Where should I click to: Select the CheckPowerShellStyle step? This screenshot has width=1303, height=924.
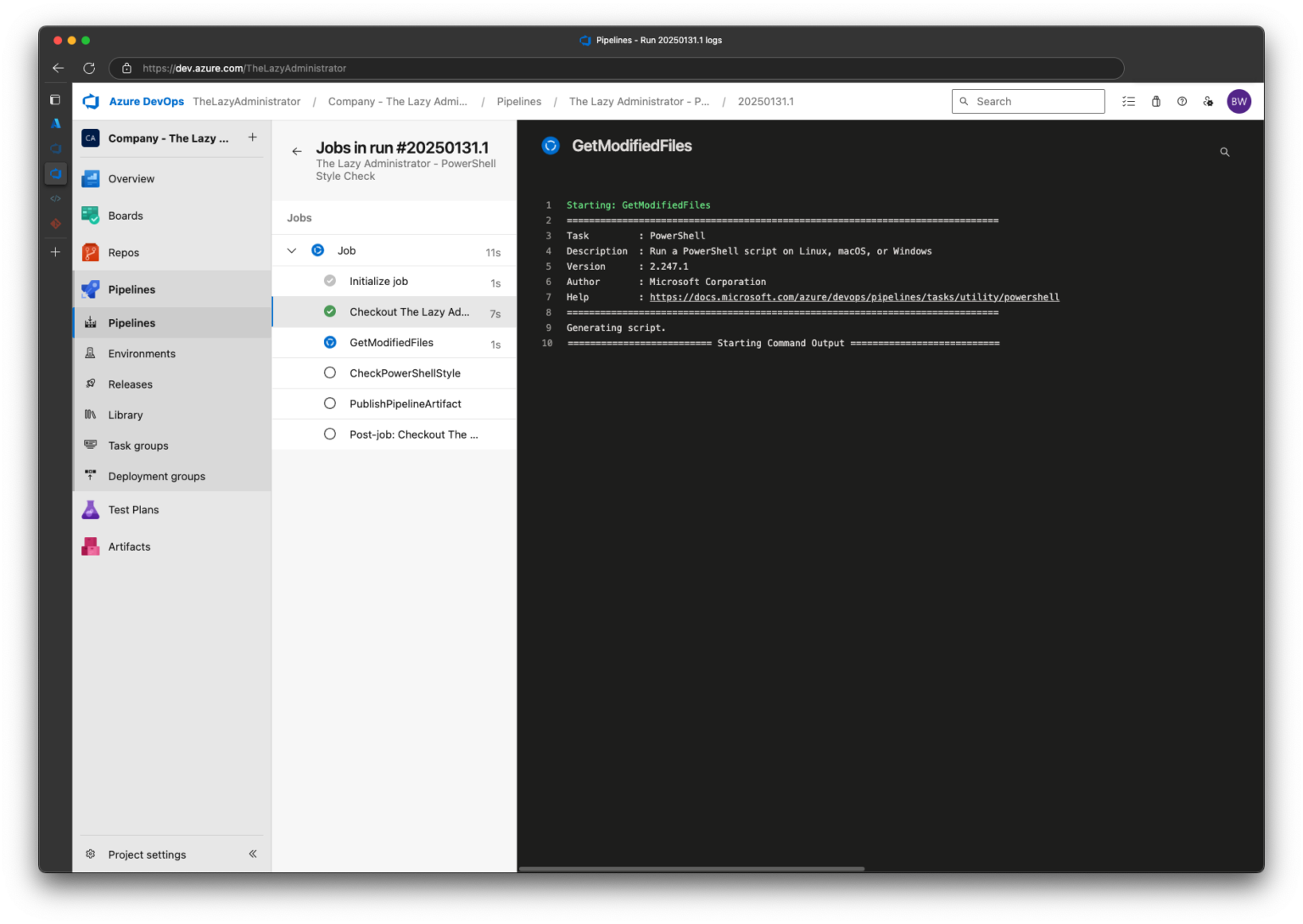tap(394, 373)
